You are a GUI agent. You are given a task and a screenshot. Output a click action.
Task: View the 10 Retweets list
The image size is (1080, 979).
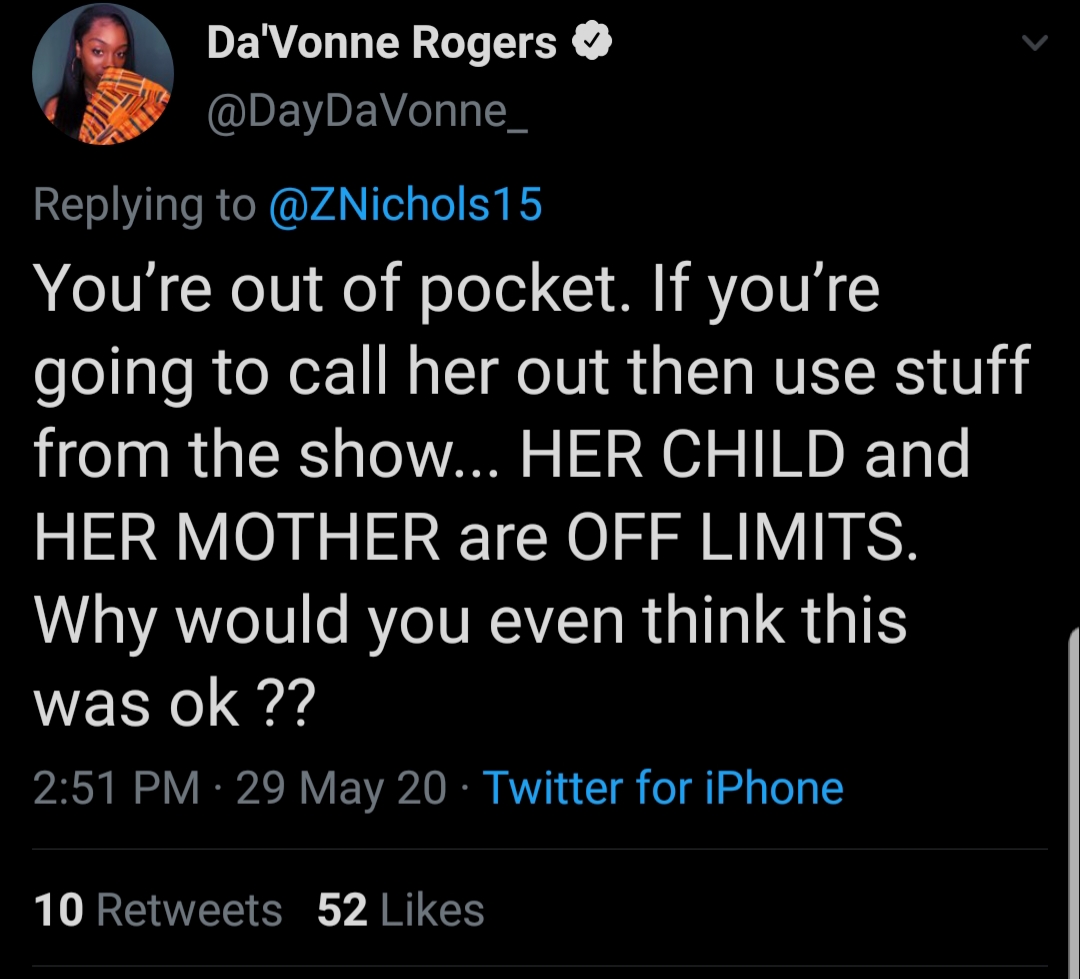point(158,909)
